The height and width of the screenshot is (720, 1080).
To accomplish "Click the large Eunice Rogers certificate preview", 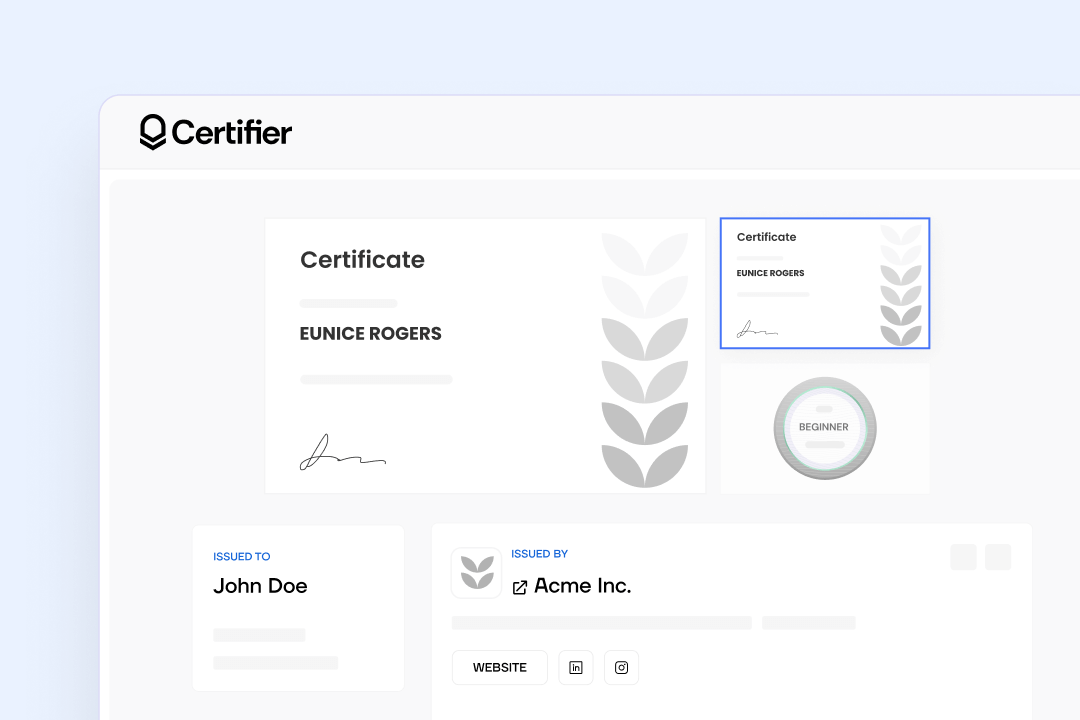I will [485, 356].
